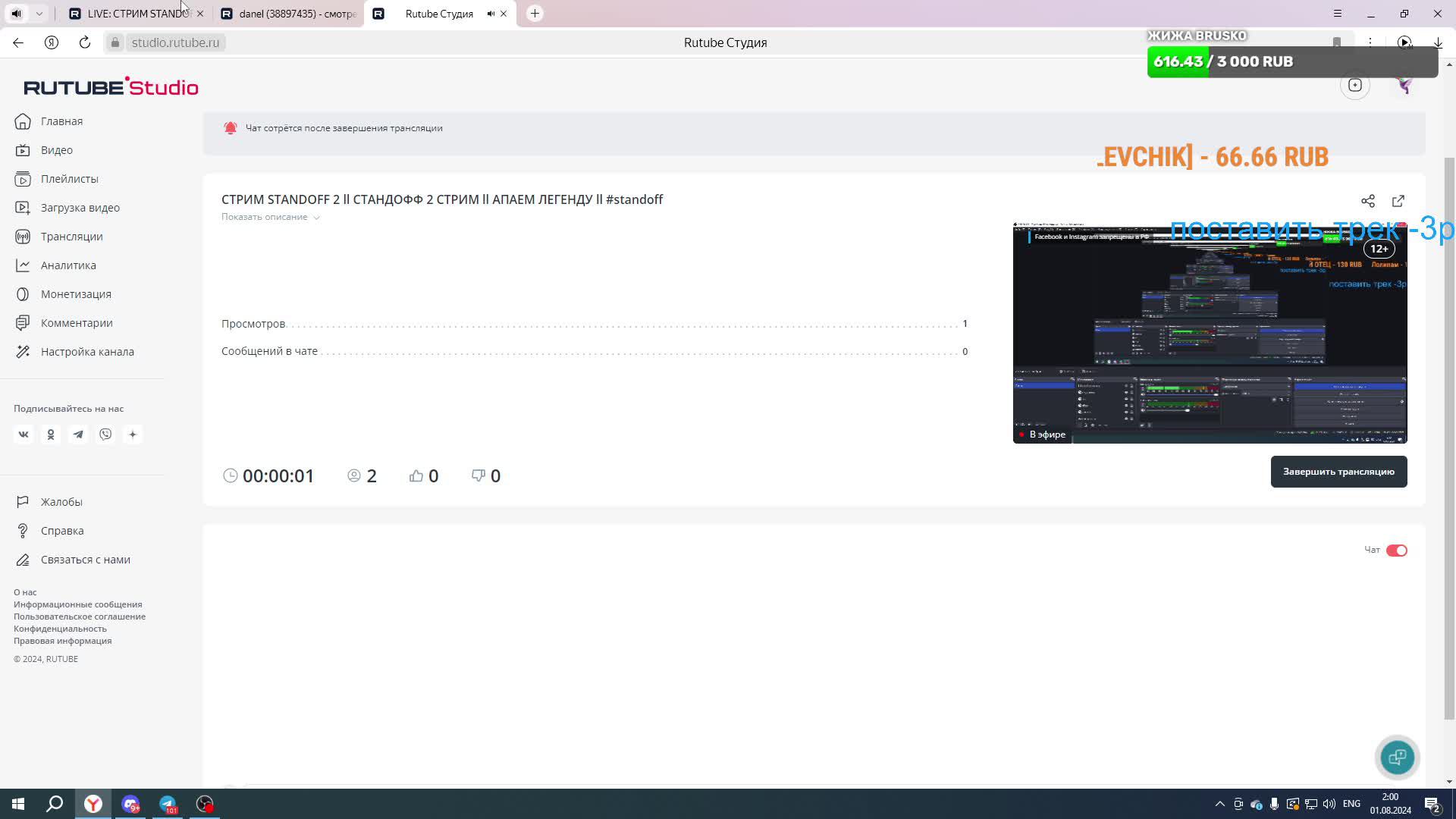The height and width of the screenshot is (819, 1456).
Task: Open stream in new window icon
Action: coord(1398,201)
